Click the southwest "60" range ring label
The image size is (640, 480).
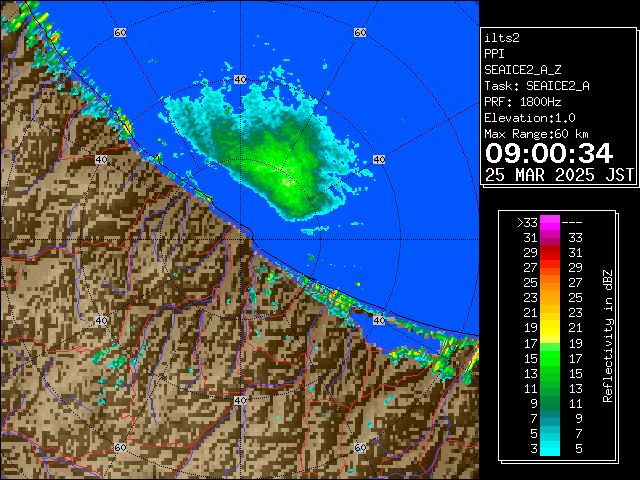pos(120,447)
